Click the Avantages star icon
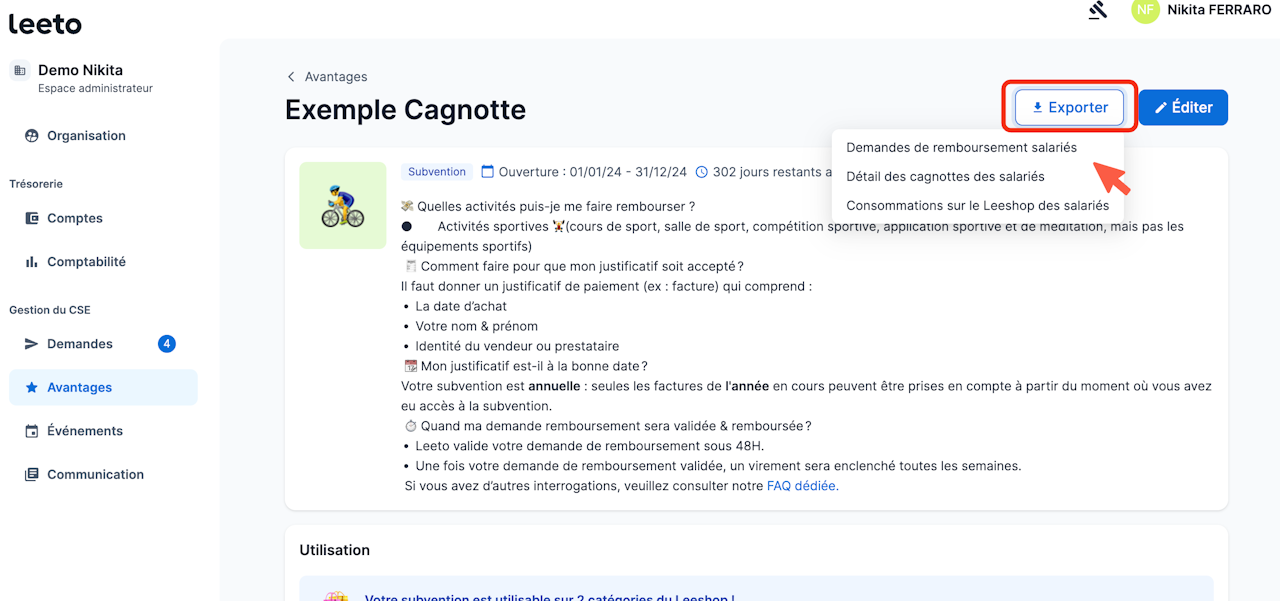 [x=31, y=387]
